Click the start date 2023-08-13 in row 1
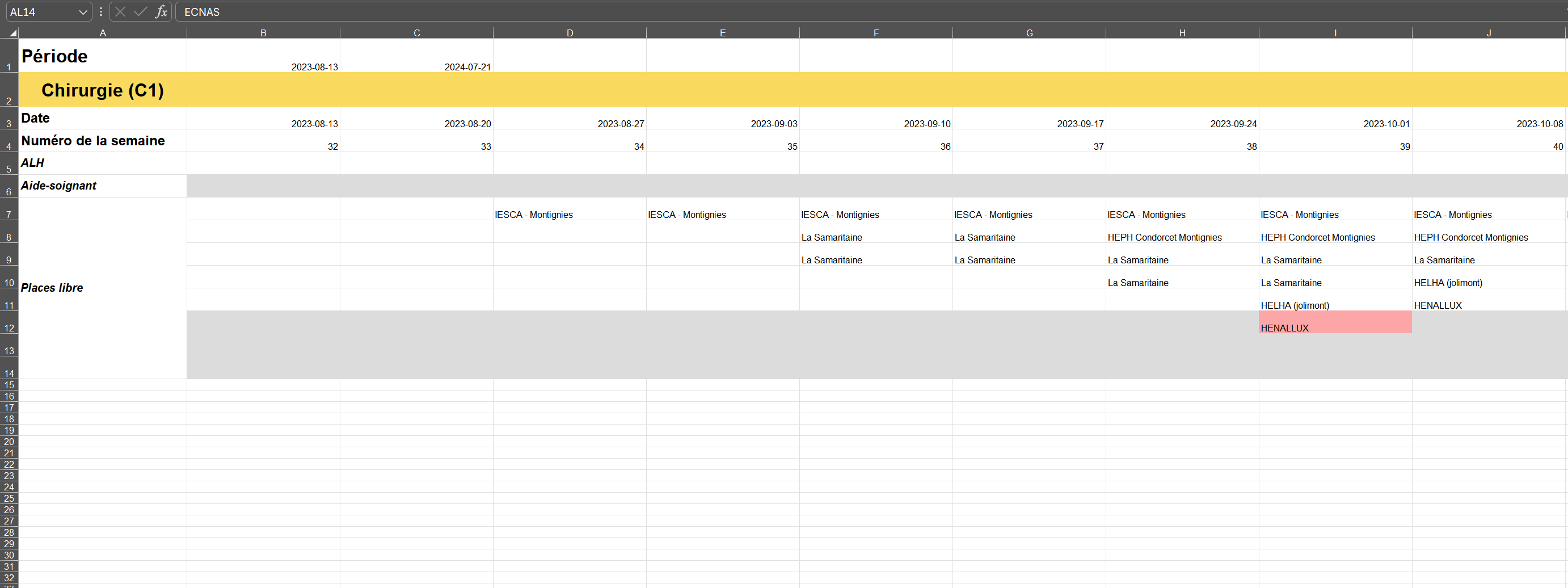This screenshot has width=1568, height=588. [264, 56]
